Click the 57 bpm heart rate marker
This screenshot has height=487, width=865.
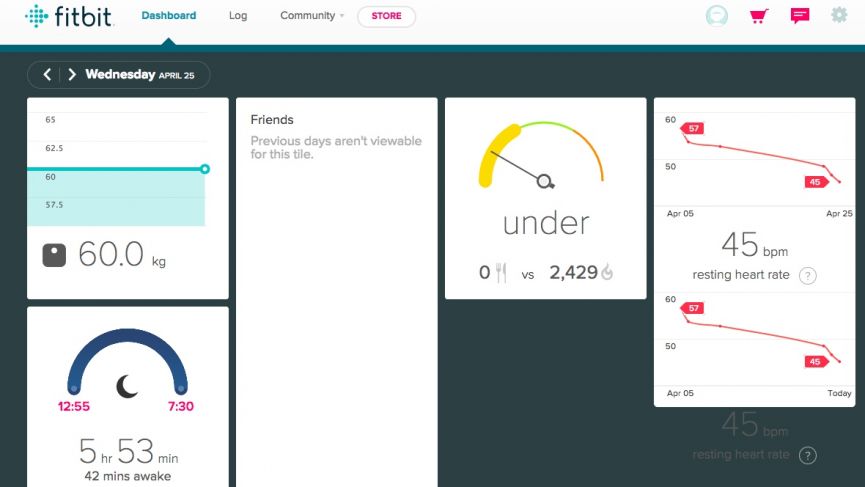click(x=692, y=128)
